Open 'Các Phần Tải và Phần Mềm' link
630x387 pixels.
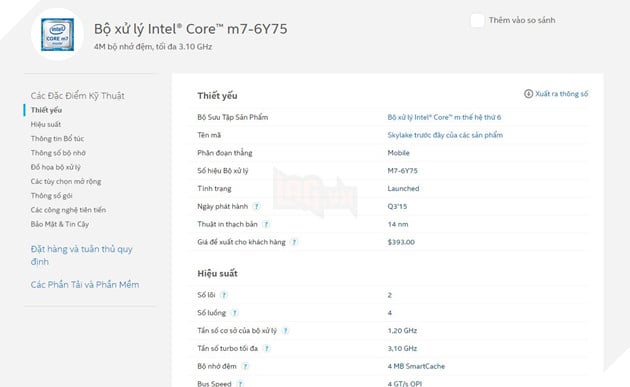click(x=85, y=285)
